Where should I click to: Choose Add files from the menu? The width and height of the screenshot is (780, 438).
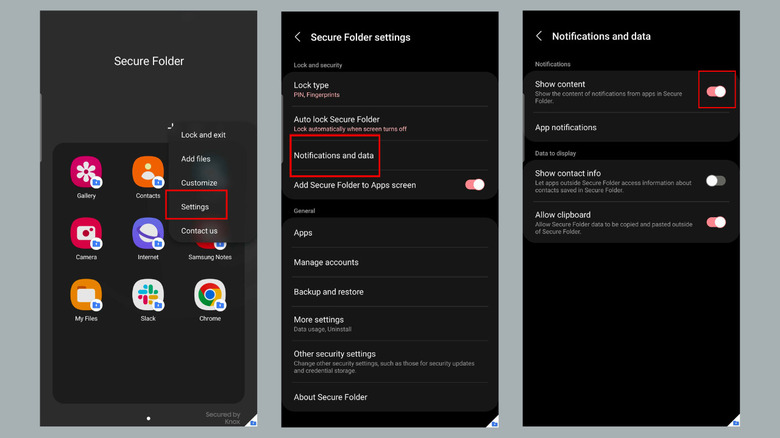pos(195,159)
